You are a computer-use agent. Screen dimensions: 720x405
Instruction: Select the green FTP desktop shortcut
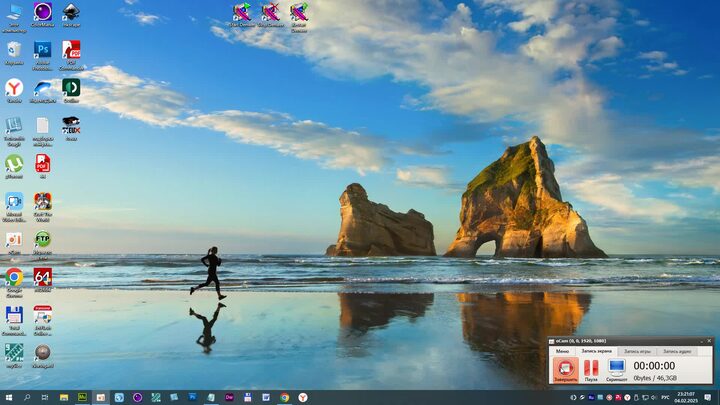point(43,246)
